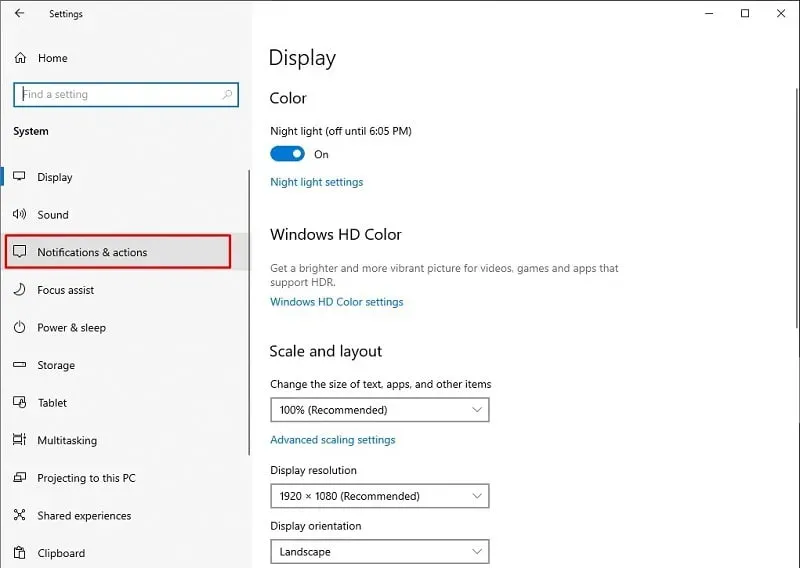800x568 pixels.
Task: Click Advanced scaling settings link
Action: click(332, 440)
